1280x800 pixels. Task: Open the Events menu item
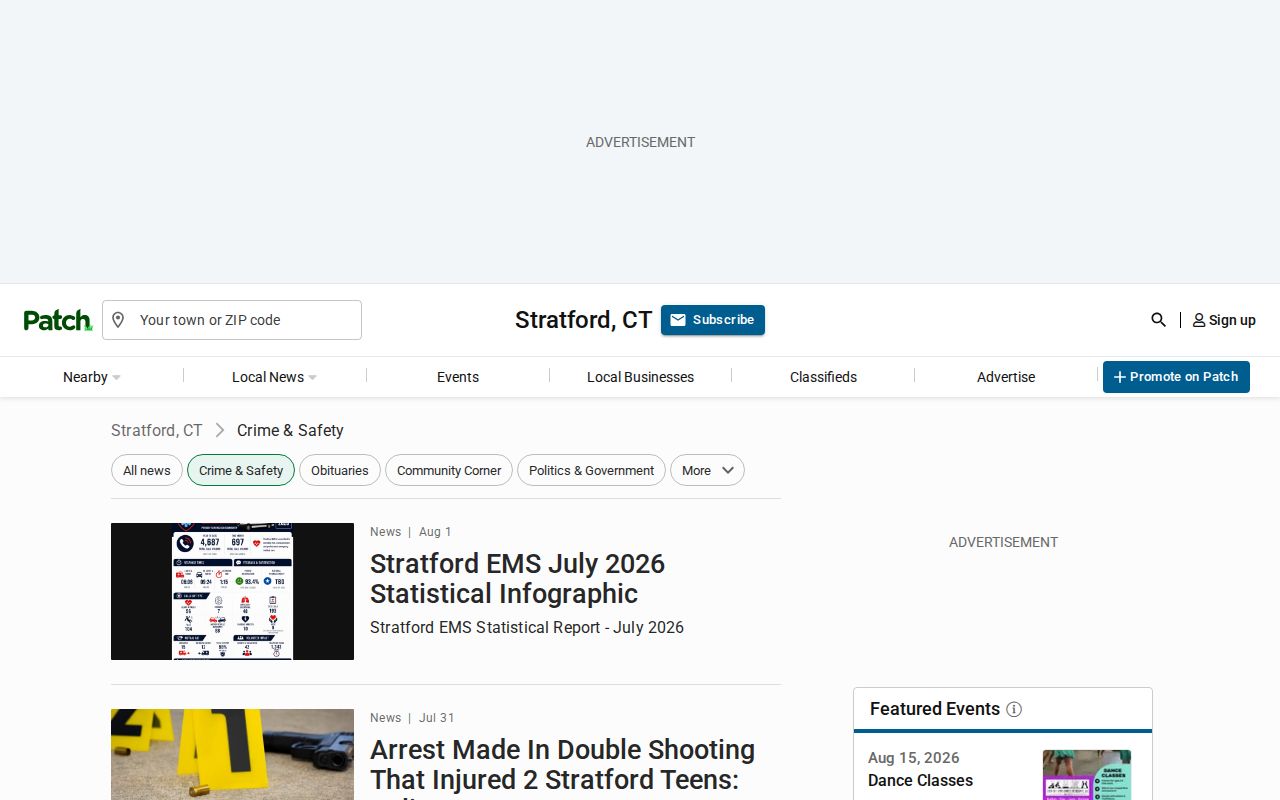point(458,377)
